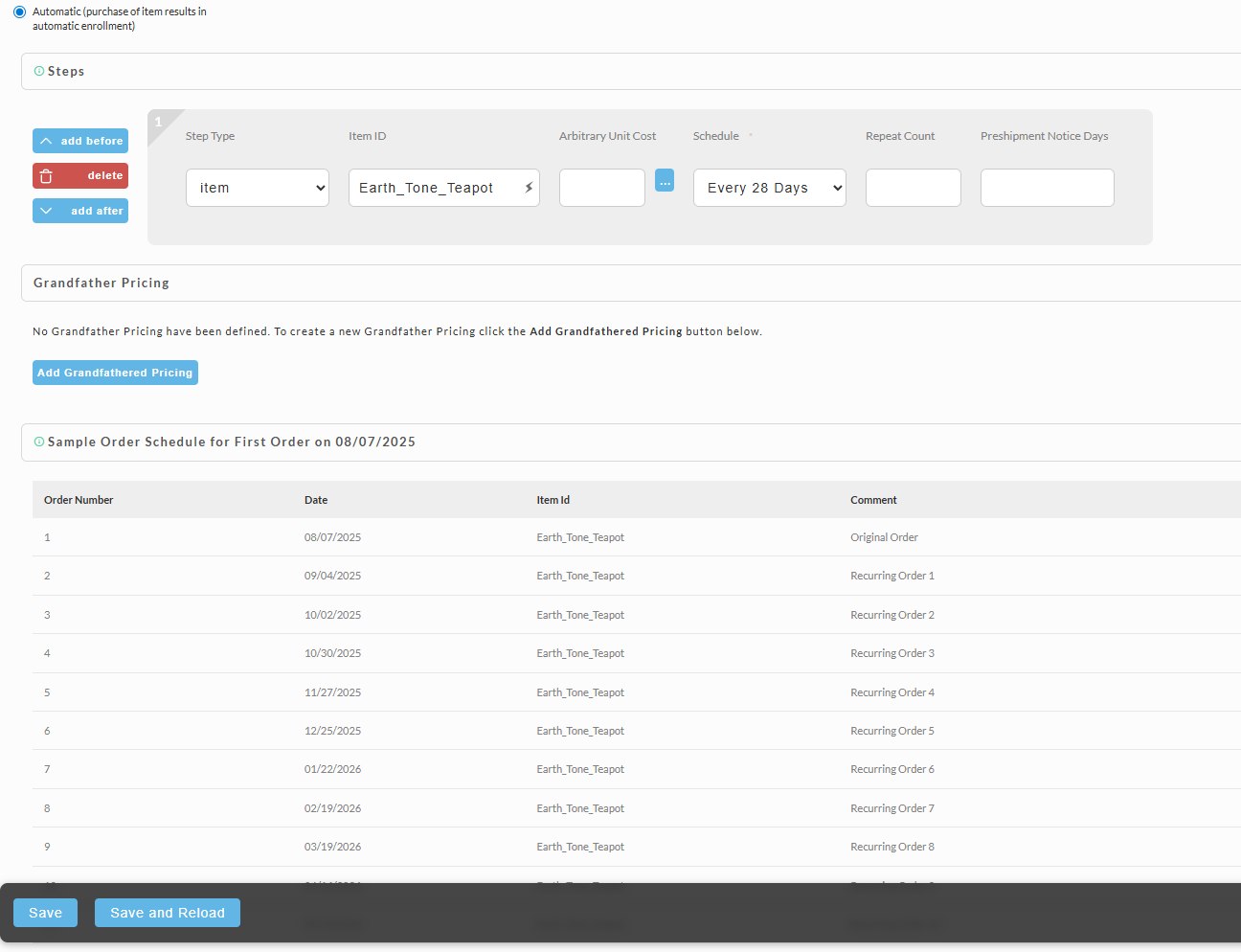
Task: Click the Recurring Order 4 comment
Action: pyautogui.click(x=892, y=692)
